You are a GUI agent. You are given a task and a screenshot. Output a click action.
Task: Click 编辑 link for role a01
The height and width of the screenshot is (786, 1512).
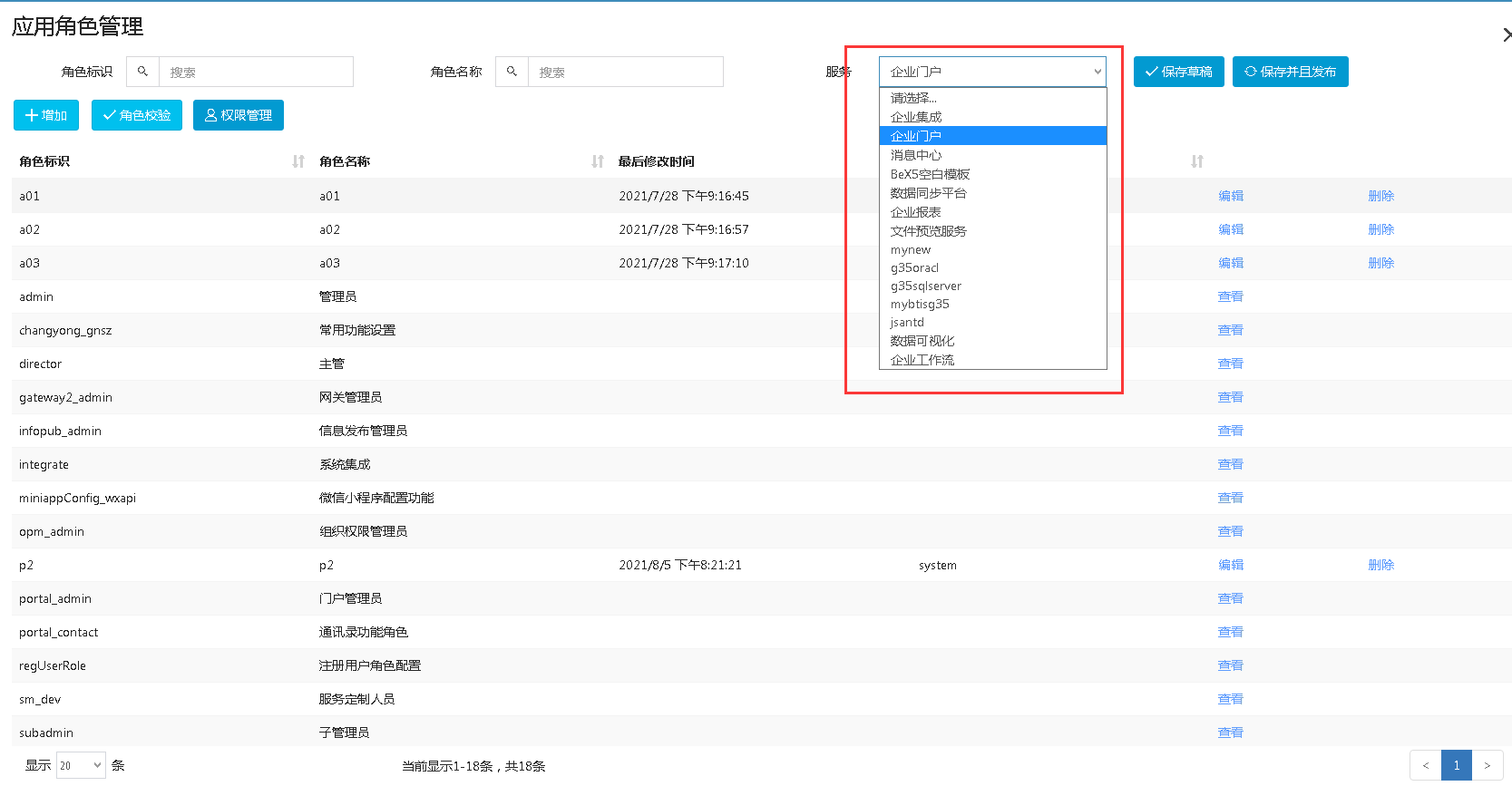1231,196
